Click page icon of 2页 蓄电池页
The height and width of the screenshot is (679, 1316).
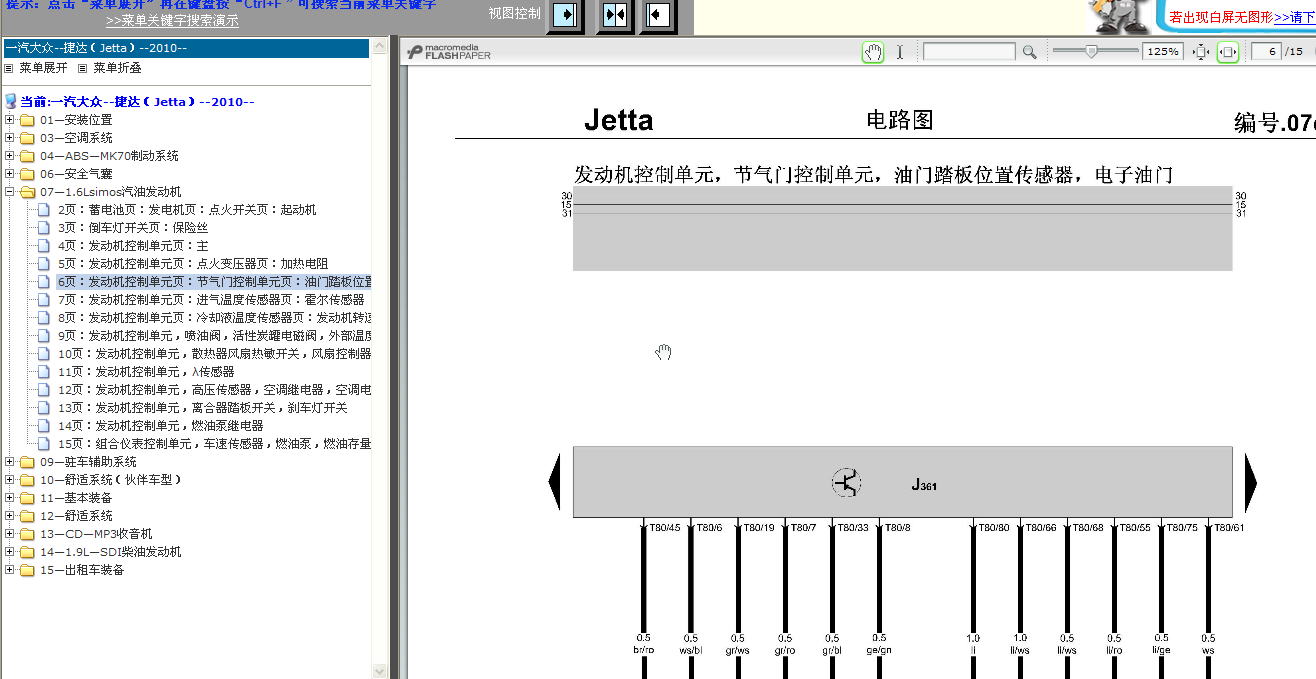(x=43, y=210)
